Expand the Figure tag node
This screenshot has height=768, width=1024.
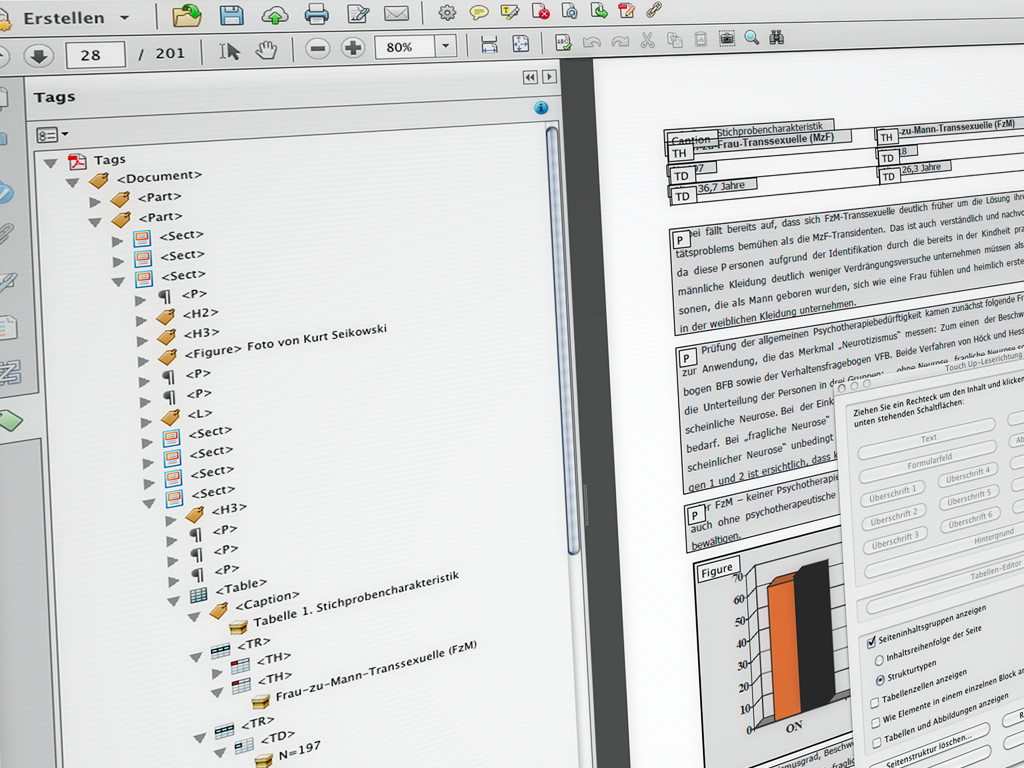click(x=143, y=361)
